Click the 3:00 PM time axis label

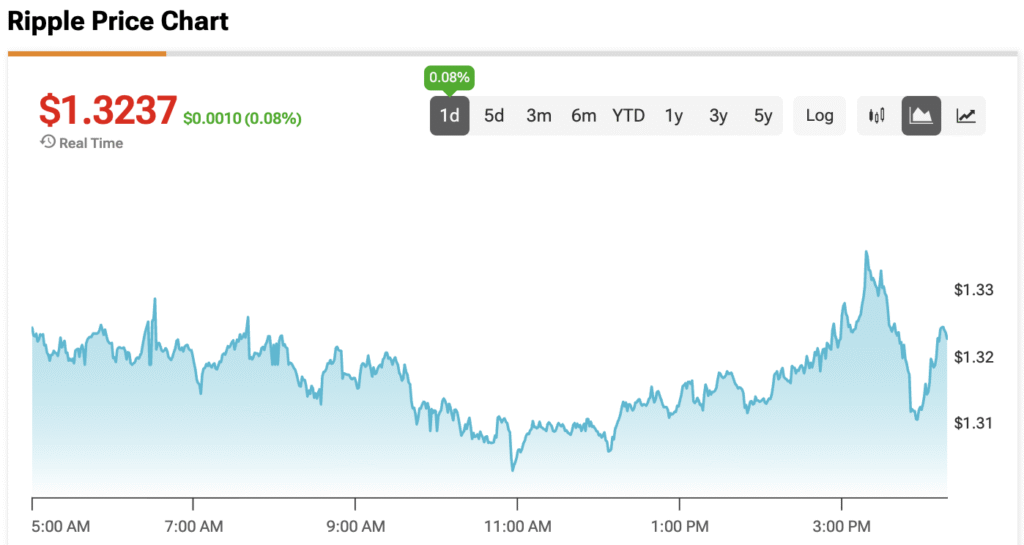(x=842, y=526)
